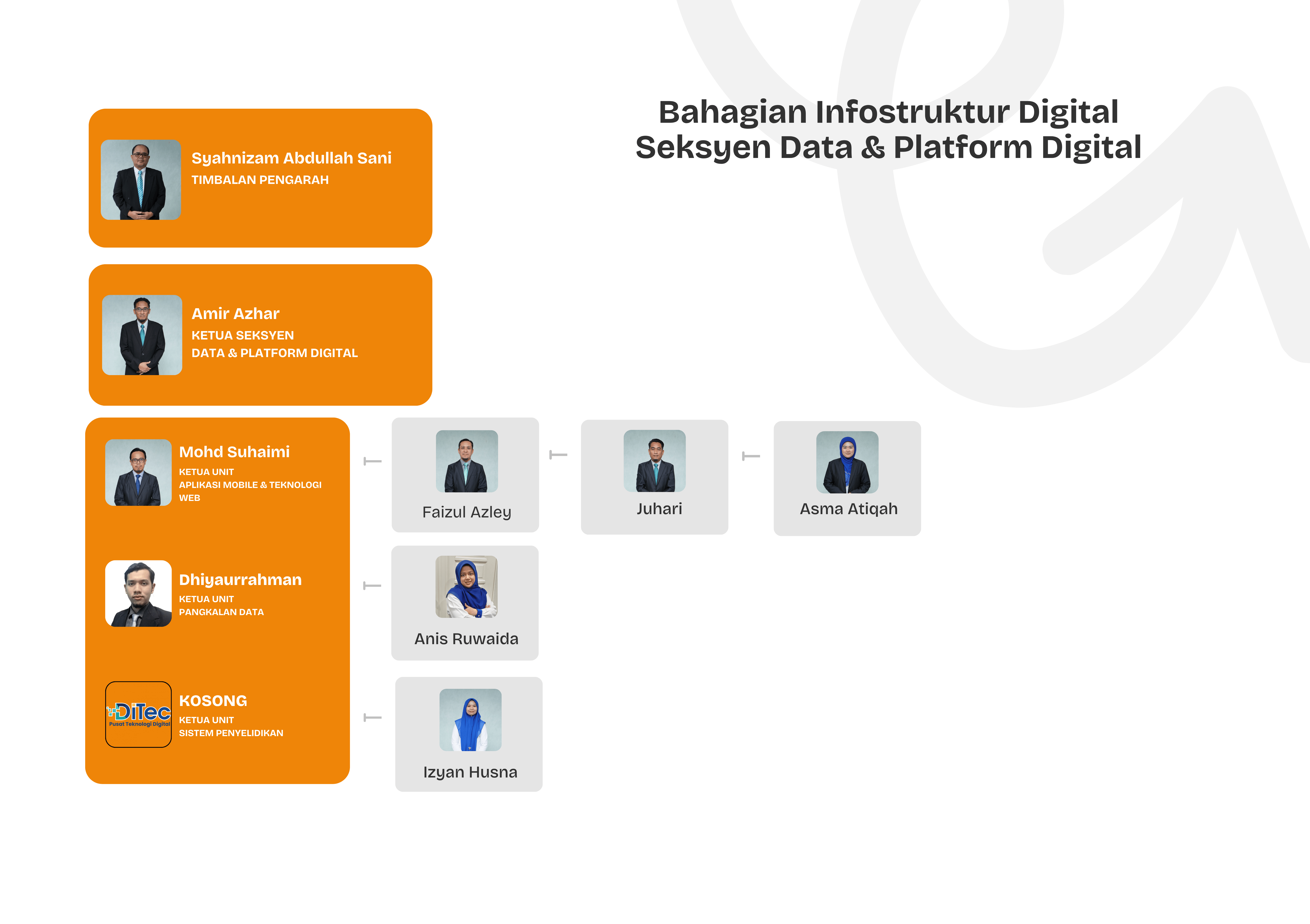Select the "TIMBALAN PENGARAH" title text
Screen dimensions: 1310x924
tap(260, 180)
